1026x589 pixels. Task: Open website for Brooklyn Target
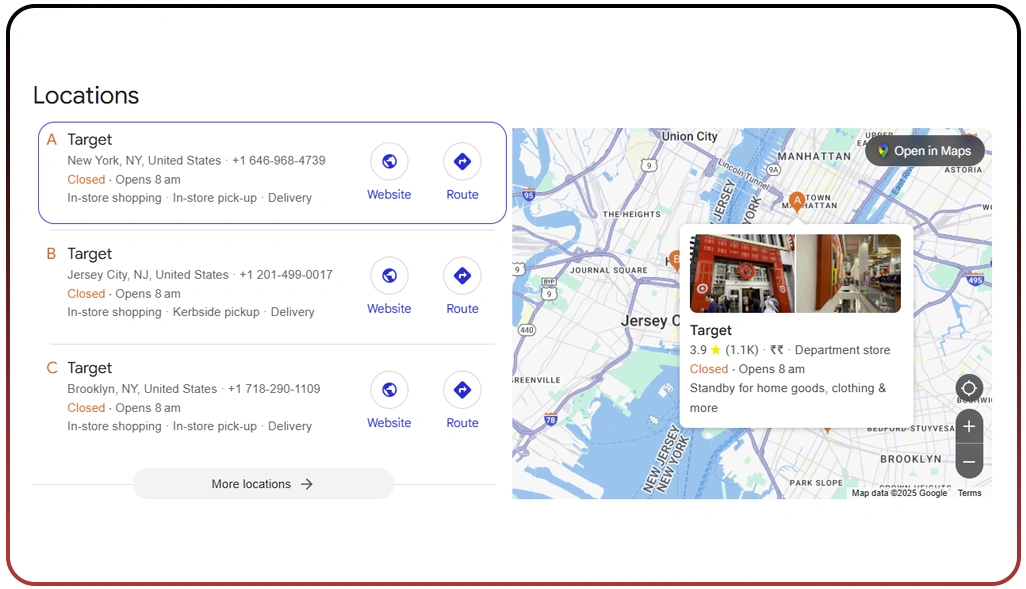[389, 389]
